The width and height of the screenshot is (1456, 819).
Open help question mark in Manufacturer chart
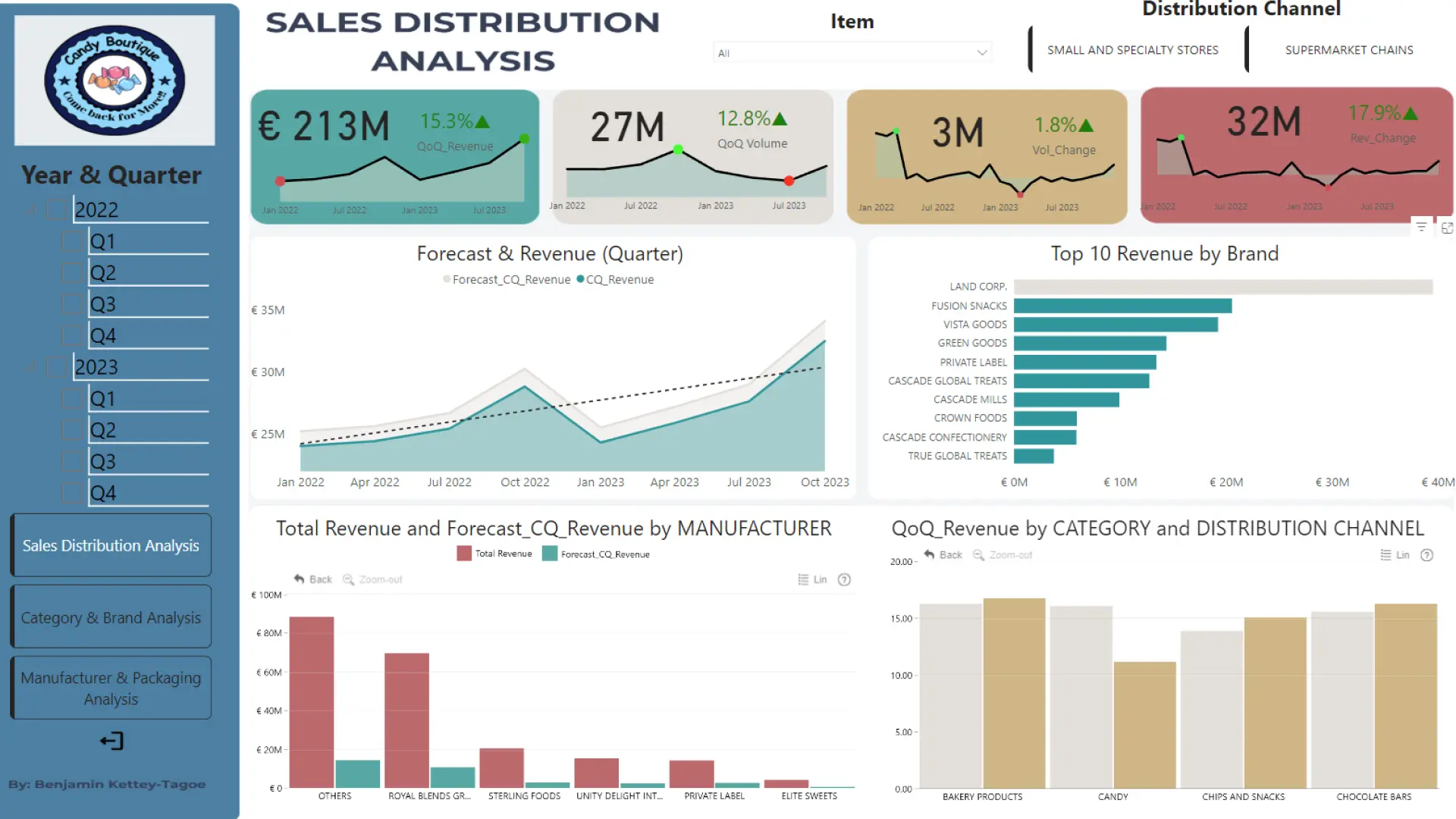click(x=844, y=579)
